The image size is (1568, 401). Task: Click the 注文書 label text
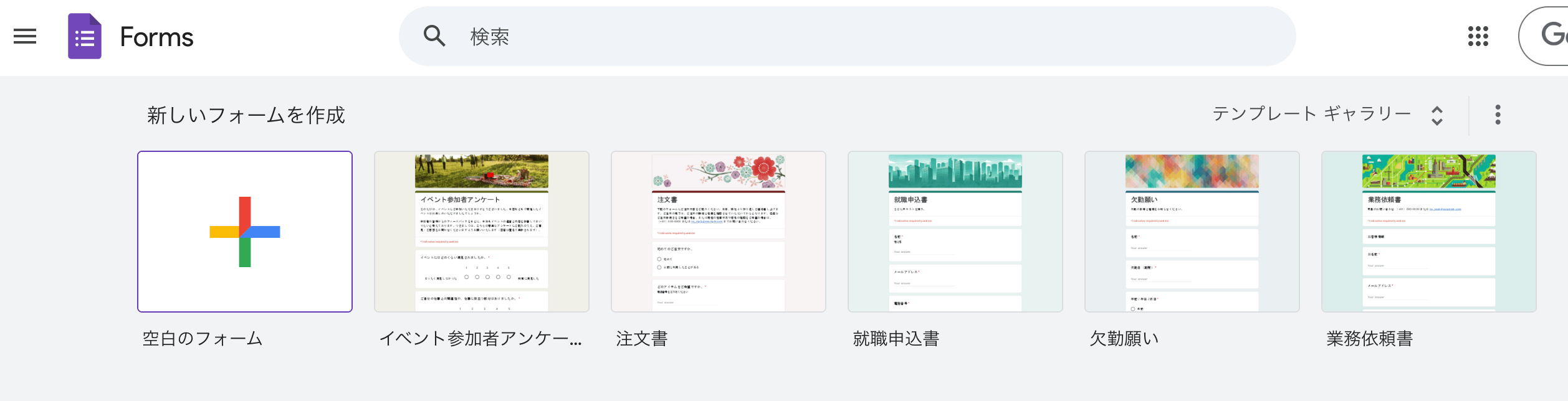pos(642,339)
